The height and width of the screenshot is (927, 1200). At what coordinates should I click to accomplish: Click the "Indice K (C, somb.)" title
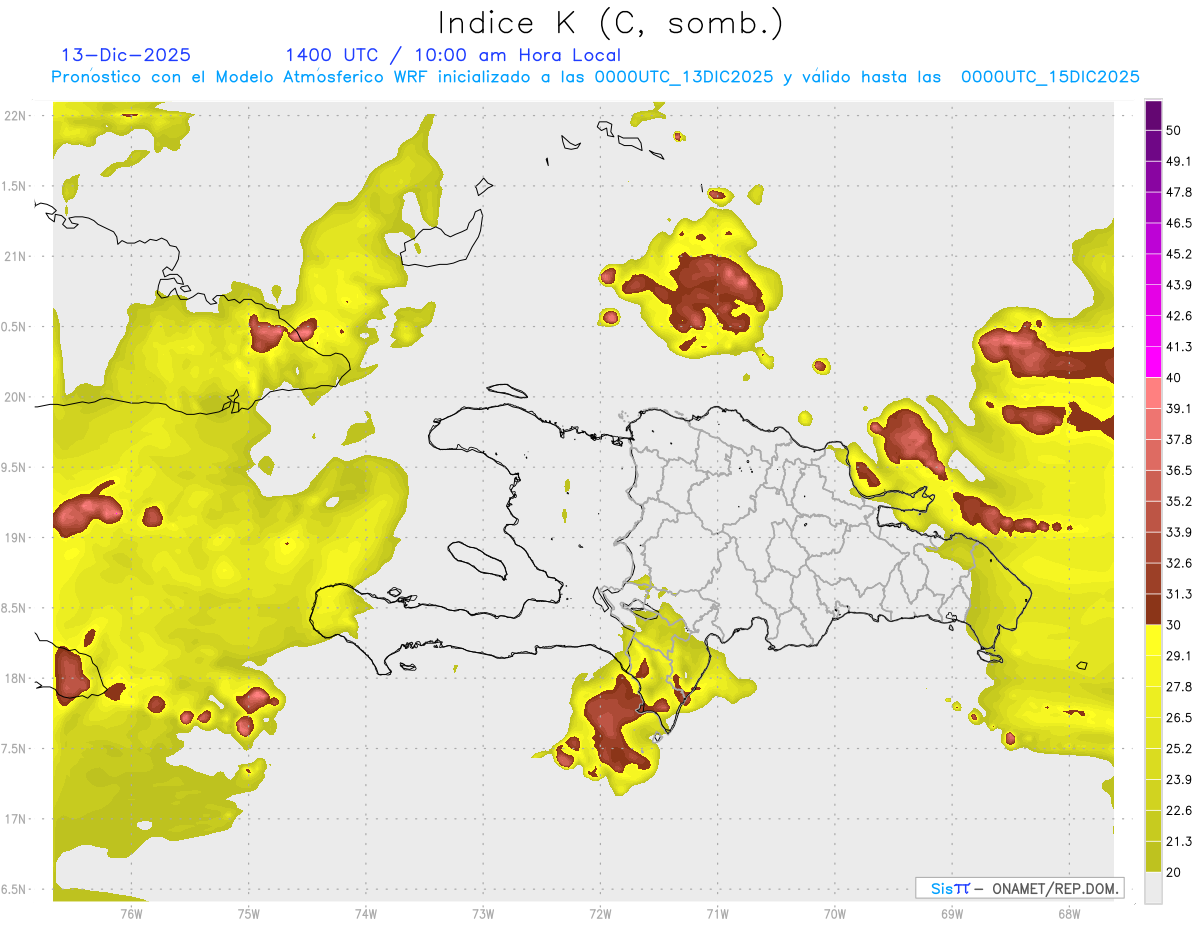[611, 23]
